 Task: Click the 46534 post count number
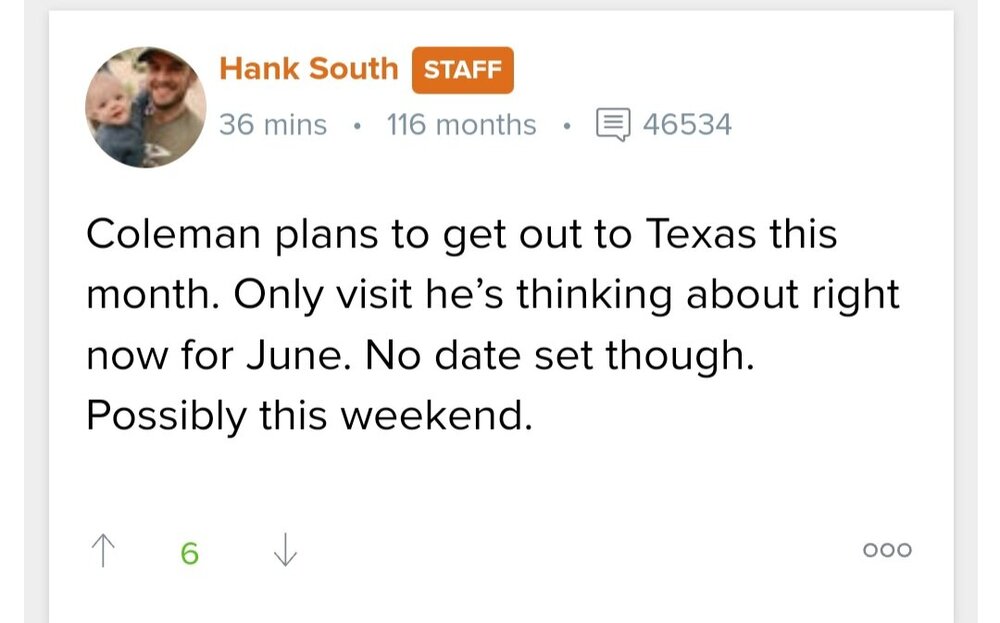click(x=687, y=125)
